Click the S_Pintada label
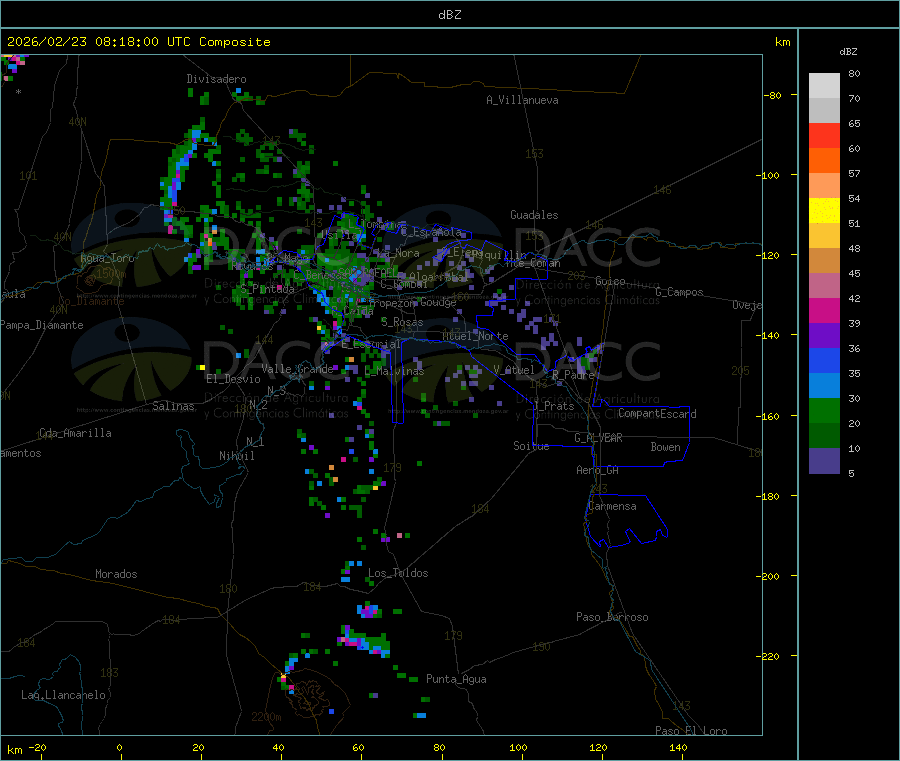Viewport: 900px width, 761px height. pos(267,289)
